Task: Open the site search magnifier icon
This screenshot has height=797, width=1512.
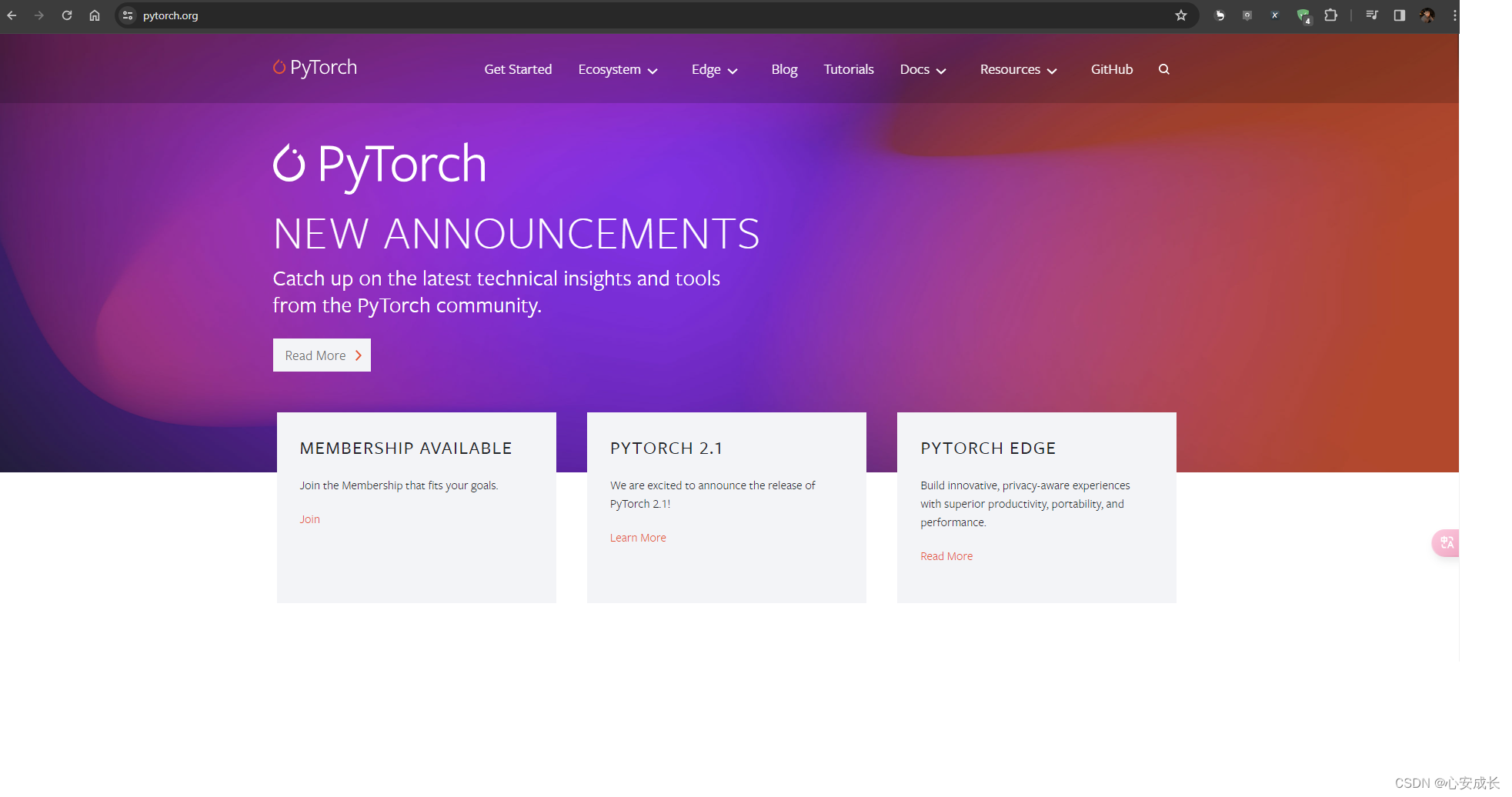Action: click(x=1164, y=69)
